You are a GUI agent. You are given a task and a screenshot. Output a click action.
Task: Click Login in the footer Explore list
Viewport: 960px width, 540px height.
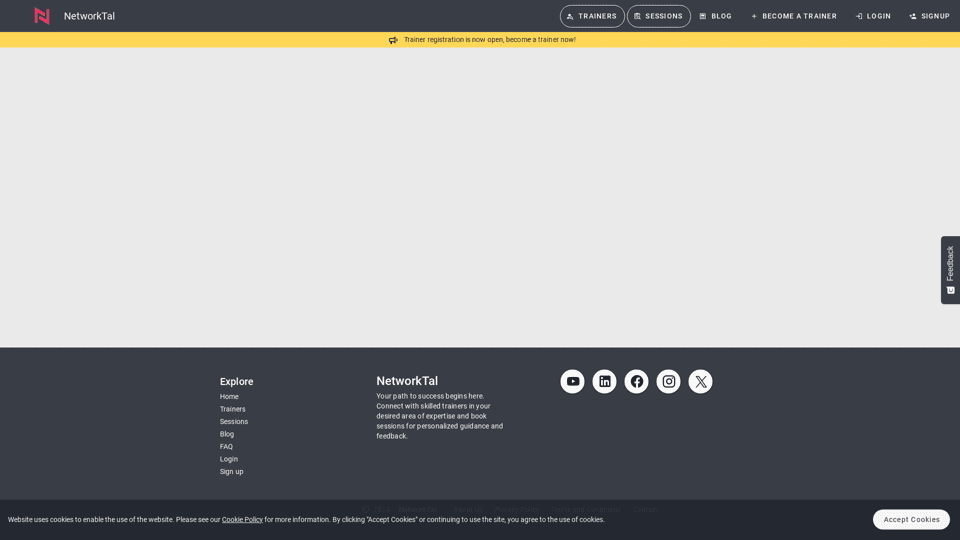pyautogui.click(x=229, y=459)
